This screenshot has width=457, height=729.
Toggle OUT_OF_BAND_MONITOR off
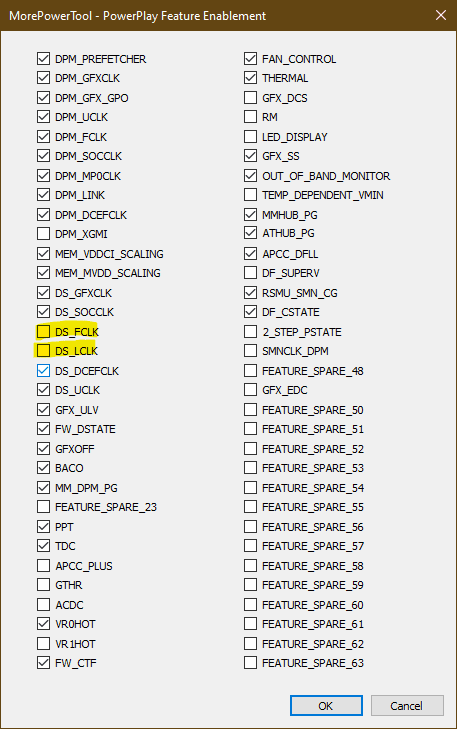(250, 176)
